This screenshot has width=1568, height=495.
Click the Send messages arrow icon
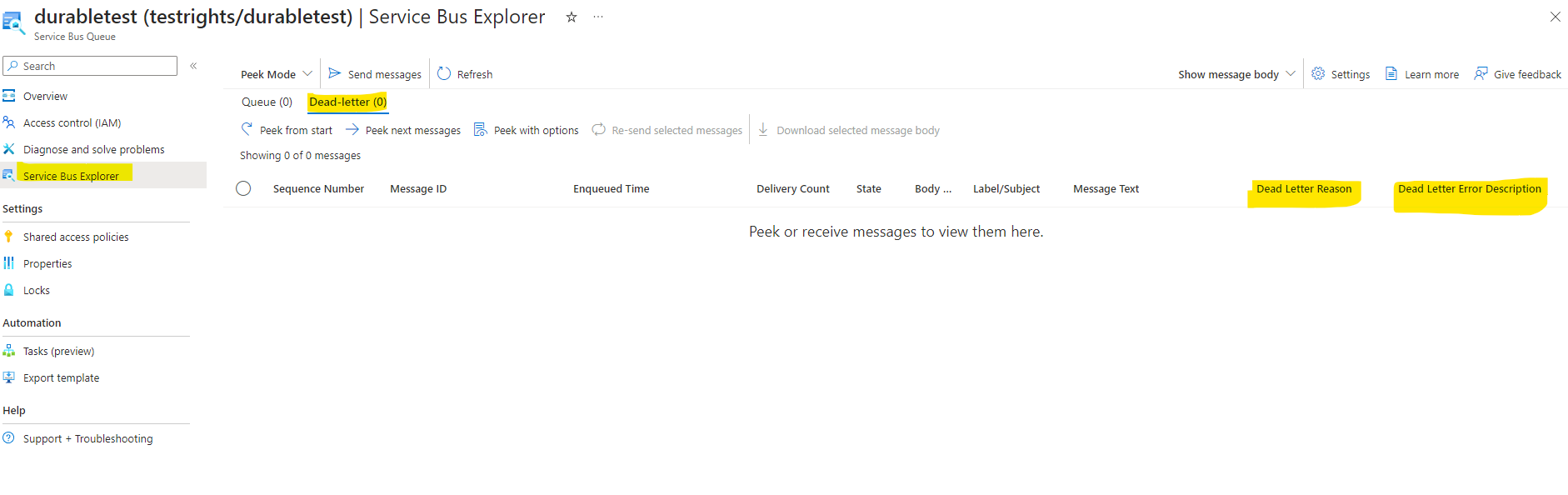[335, 73]
